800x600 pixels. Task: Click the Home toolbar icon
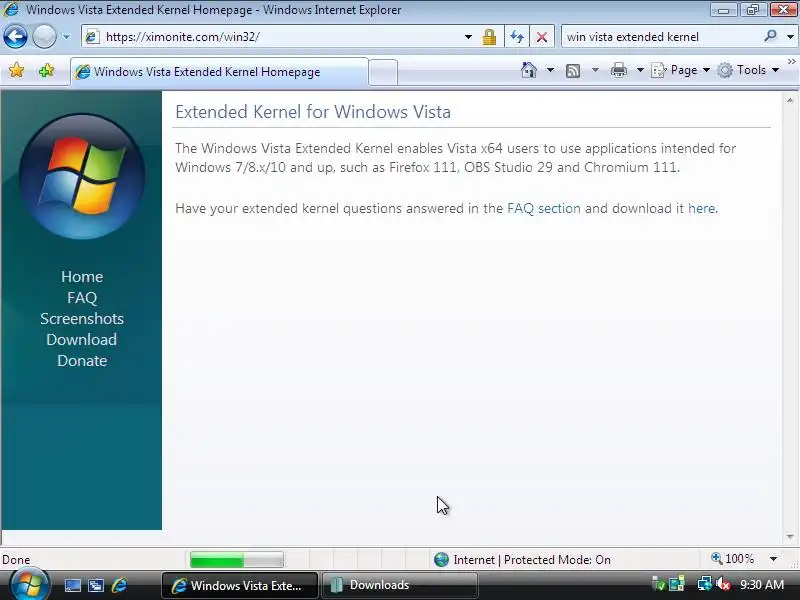coord(529,70)
